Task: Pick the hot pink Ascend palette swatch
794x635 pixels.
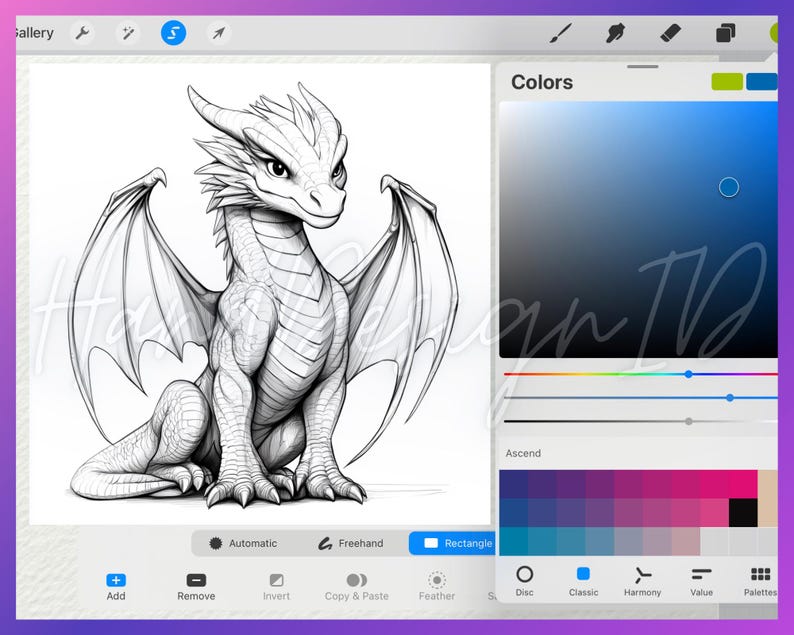Action: click(x=743, y=484)
